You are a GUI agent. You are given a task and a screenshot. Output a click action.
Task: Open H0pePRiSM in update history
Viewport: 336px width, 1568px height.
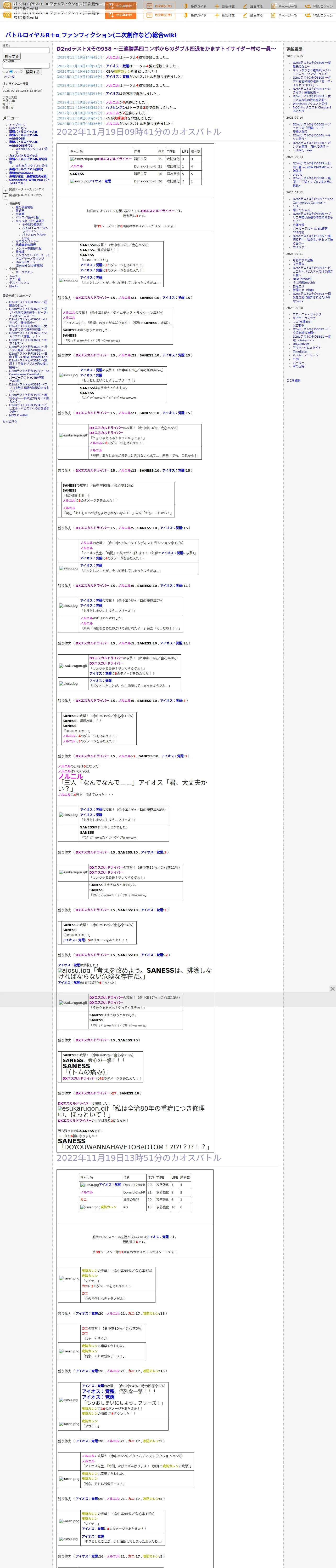coord(301,344)
